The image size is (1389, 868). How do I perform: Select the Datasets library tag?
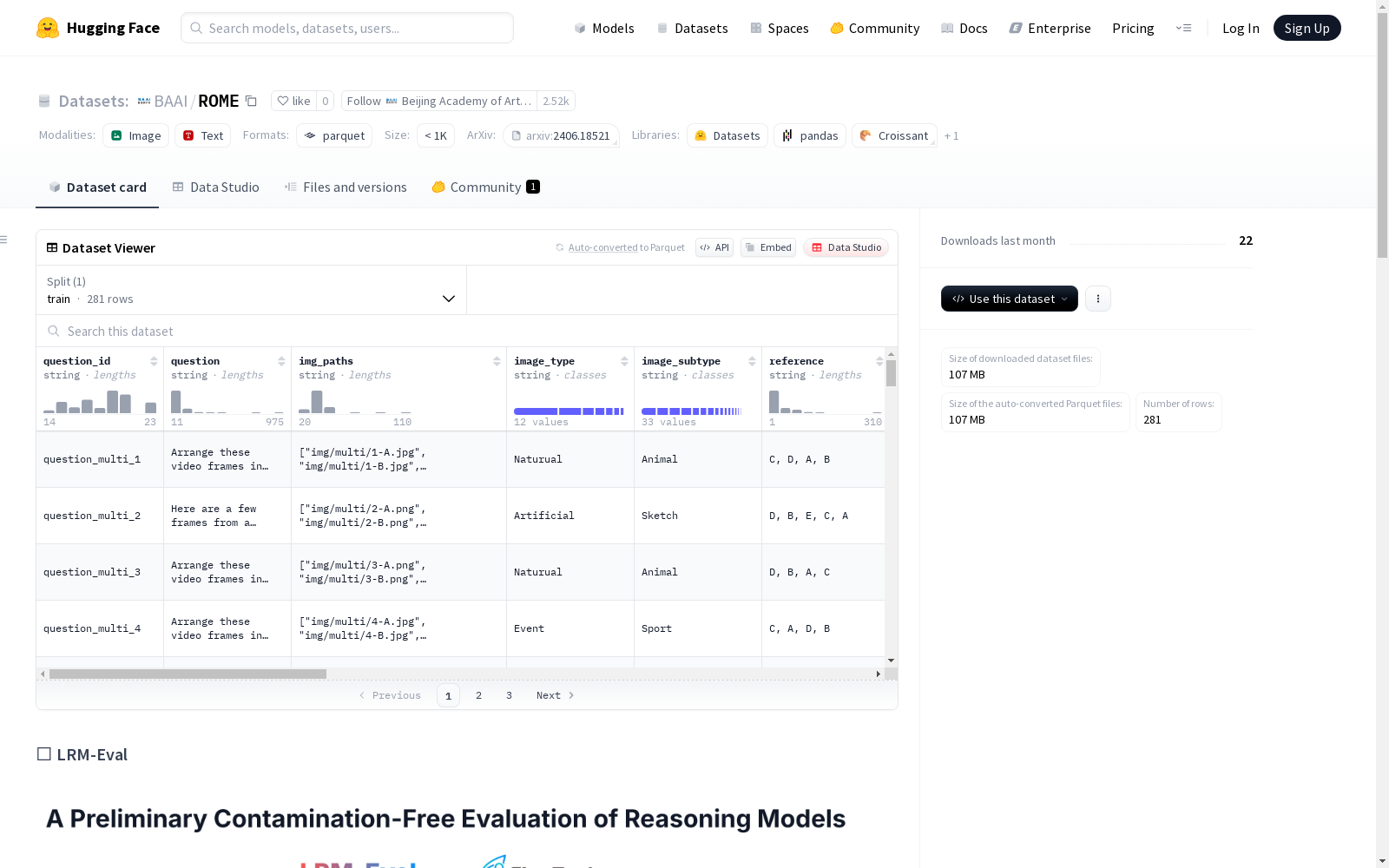pyautogui.click(x=727, y=135)
